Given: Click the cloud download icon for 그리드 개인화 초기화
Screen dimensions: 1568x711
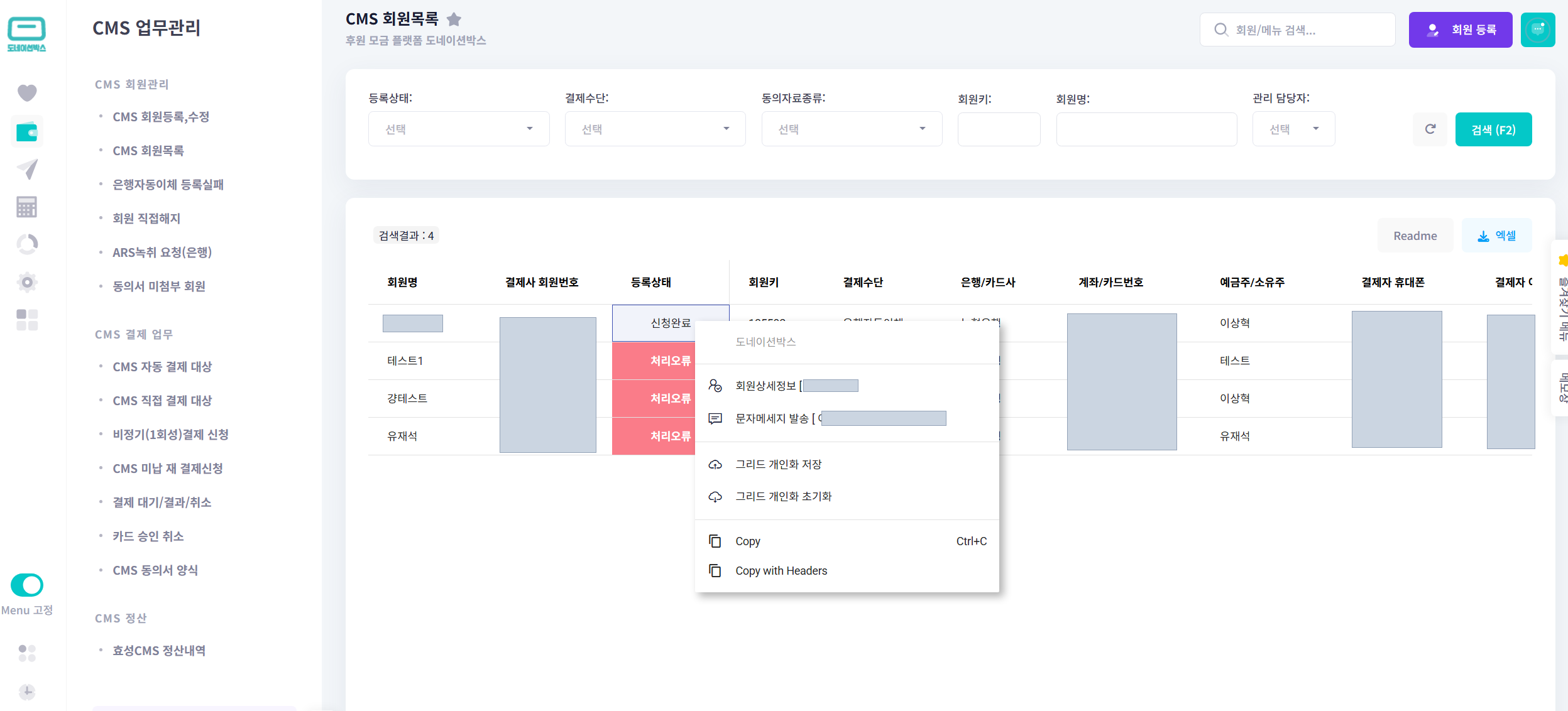Looking at the screenshot, I should pyautogui.click(x=715, y=496).
